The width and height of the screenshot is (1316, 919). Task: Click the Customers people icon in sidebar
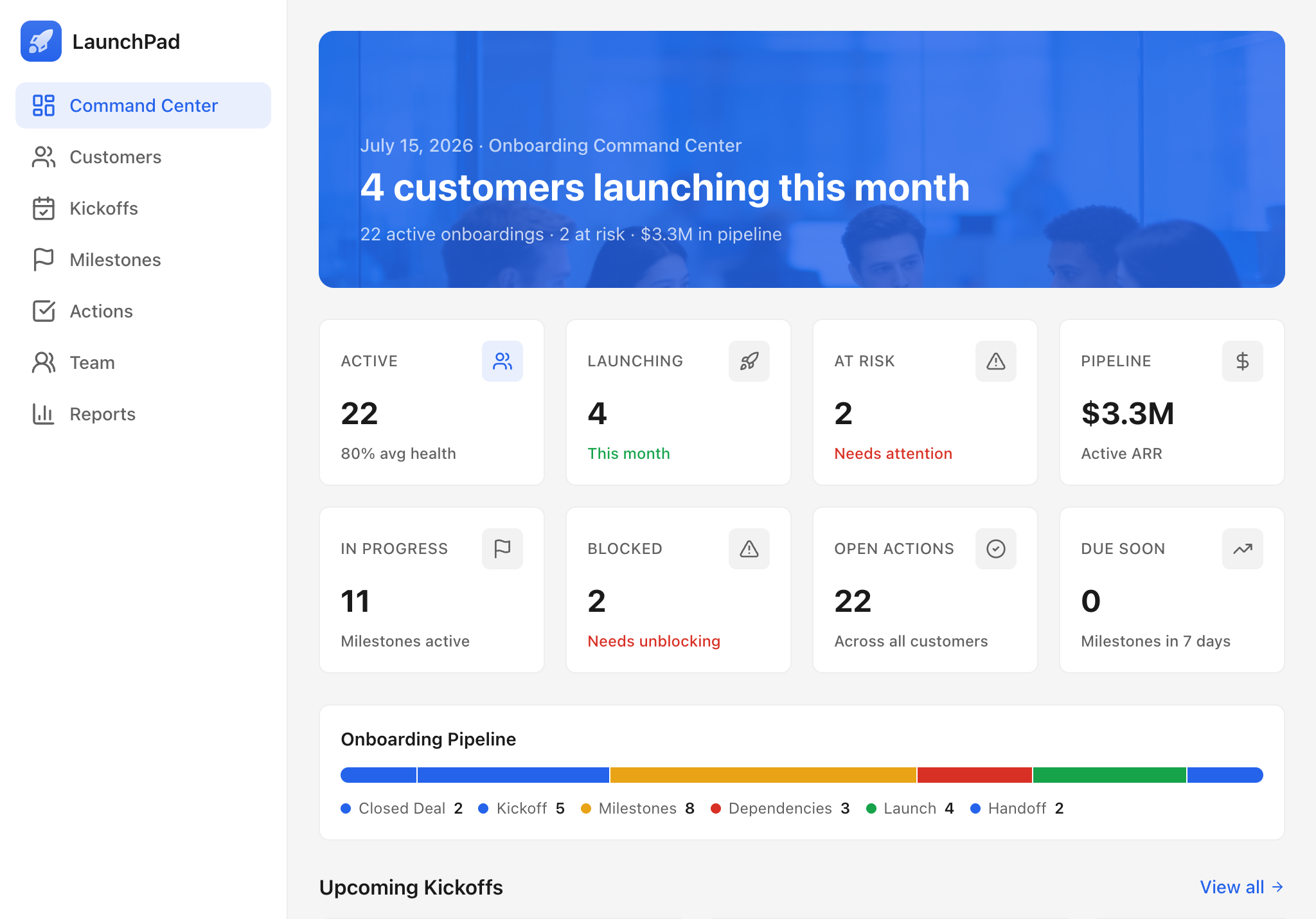pos(44,157)
